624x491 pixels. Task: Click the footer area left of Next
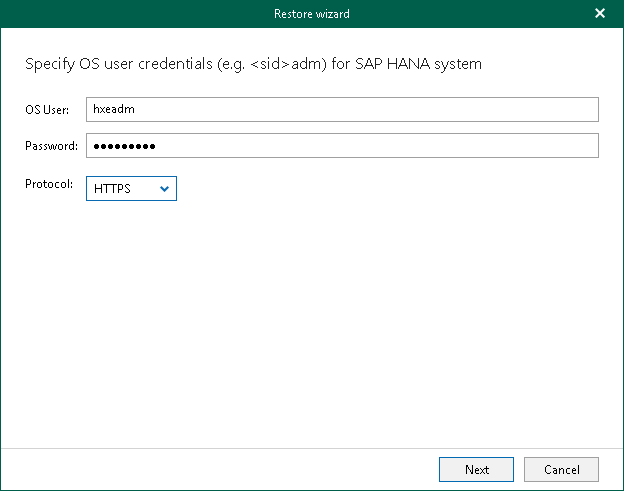220,469
